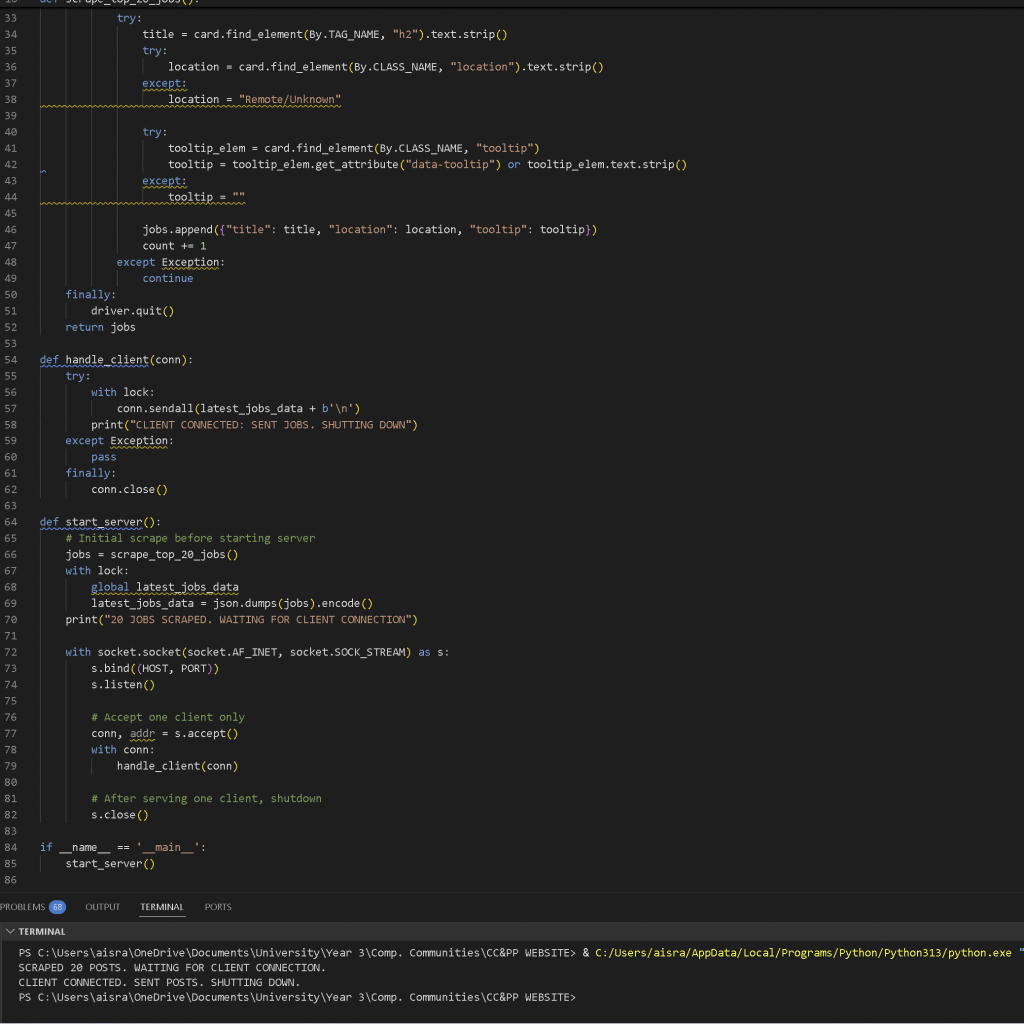Click terminal line 'SCRAPED 20 POSTS. WAITING FOR CLIENT CONNECTION.'
The height and width of the screenshot is (1024, 1024).
(x=172, y=968)
